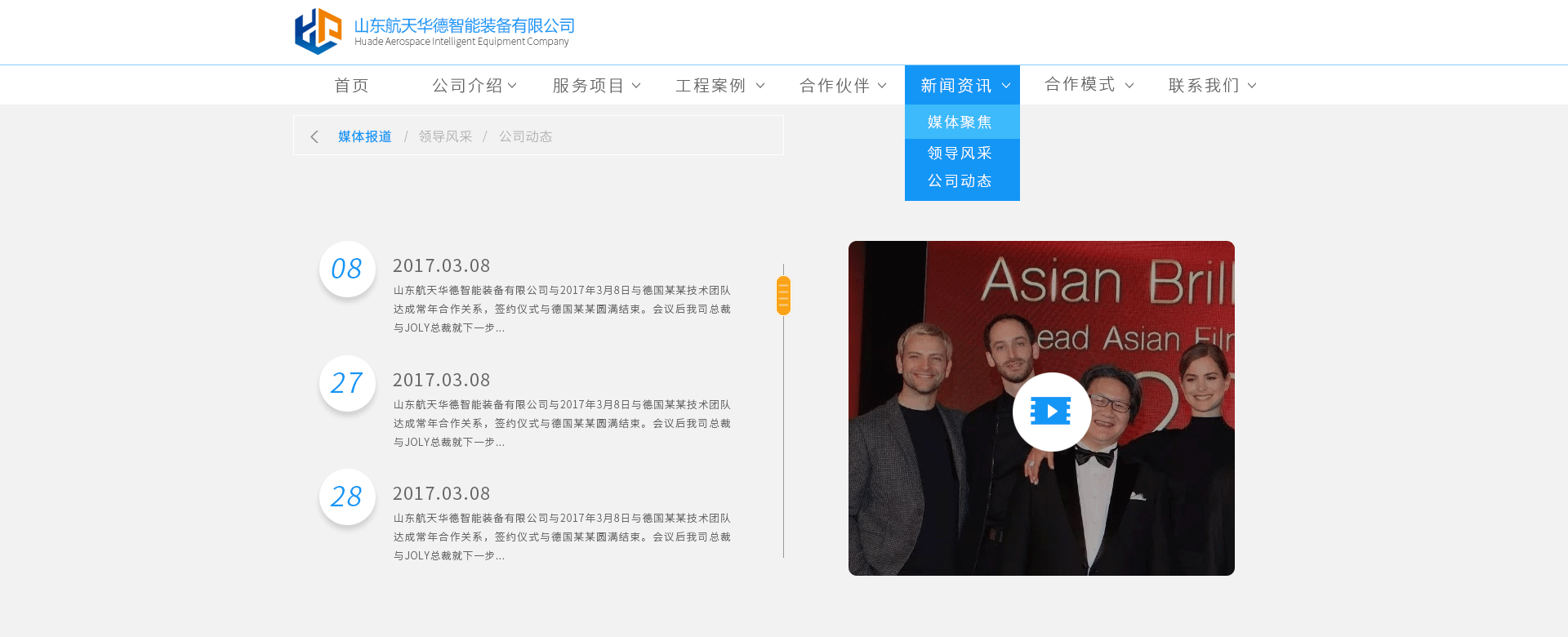Screen dimensions: 1568x637
Task: Open the 2017.03.08 headline beside circle 08
Action: pyautogui.click(x=442, y=265)
